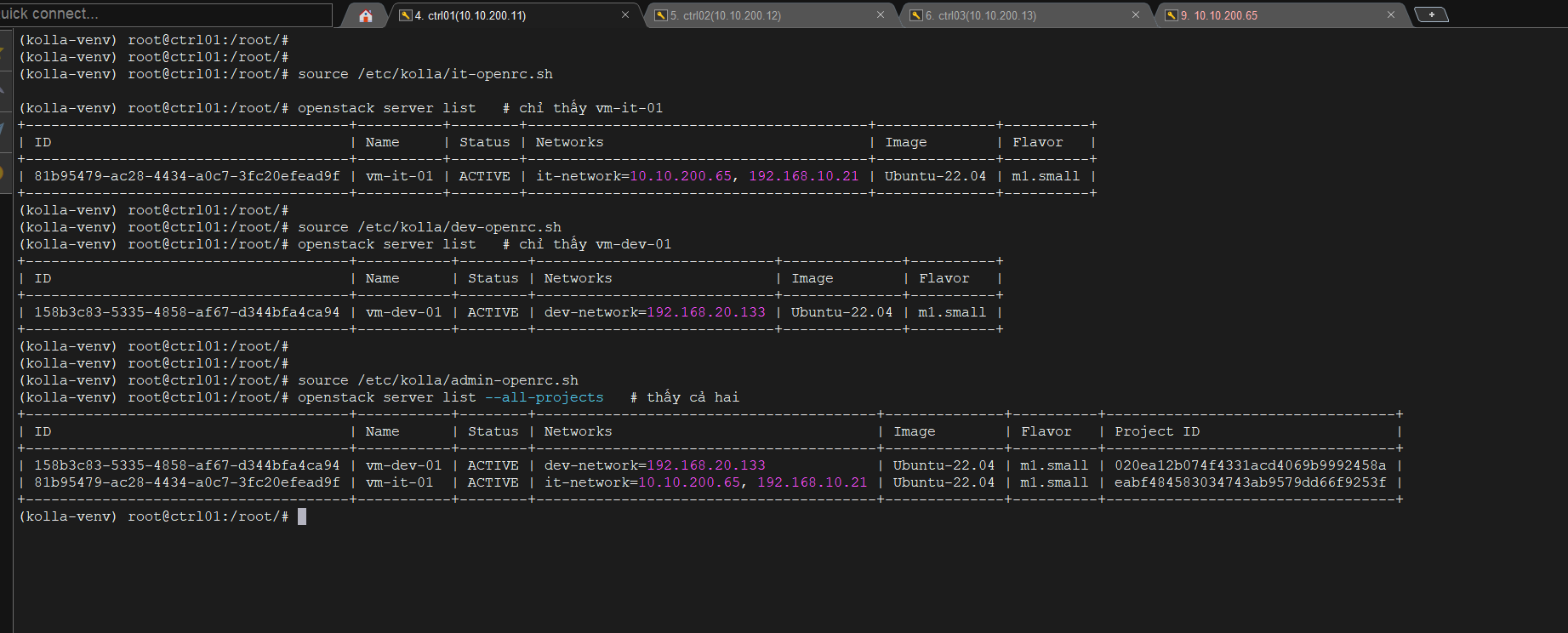Click the comment '# chỉ thấy vm-it-01'
Image resolution: width=1568 pixels, height=633 pixels.
tap(583, 108)
